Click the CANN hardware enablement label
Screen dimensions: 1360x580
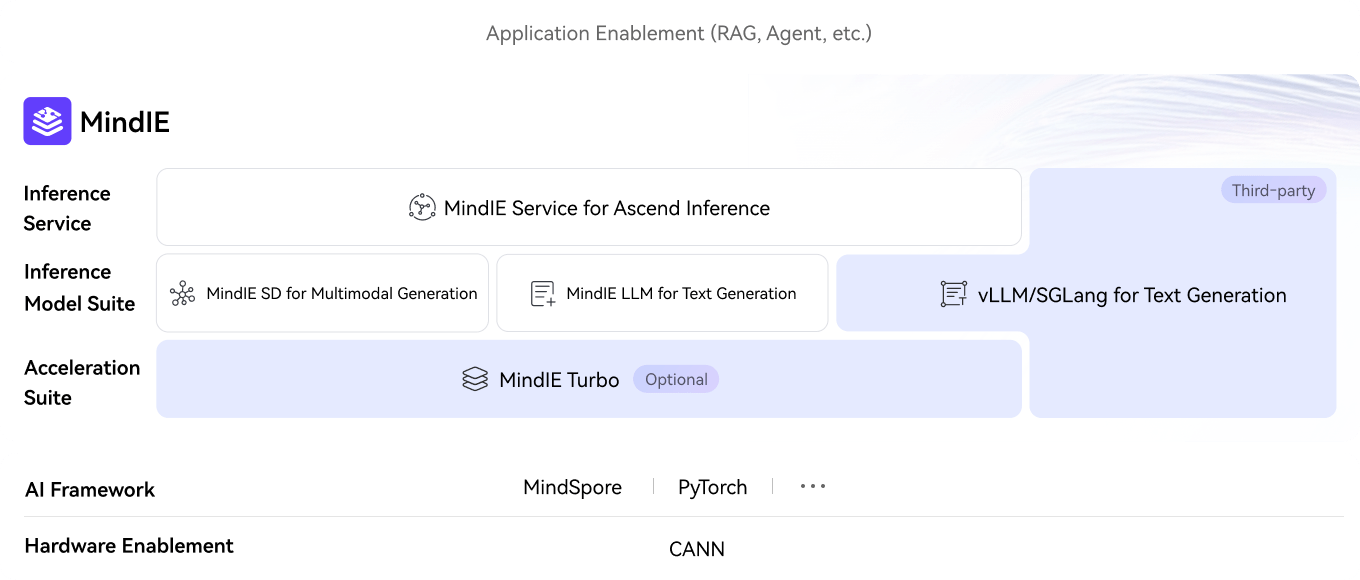[696, 548]
